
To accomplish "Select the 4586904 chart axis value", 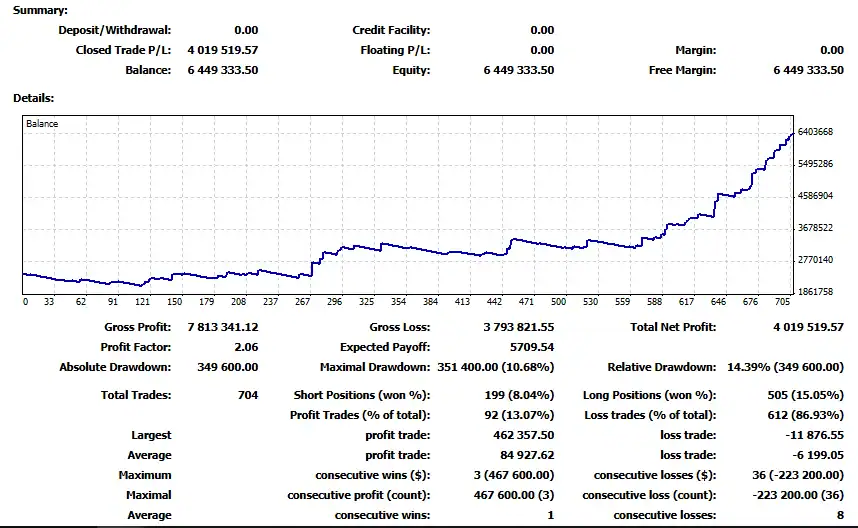I will (x=815, y=196).
